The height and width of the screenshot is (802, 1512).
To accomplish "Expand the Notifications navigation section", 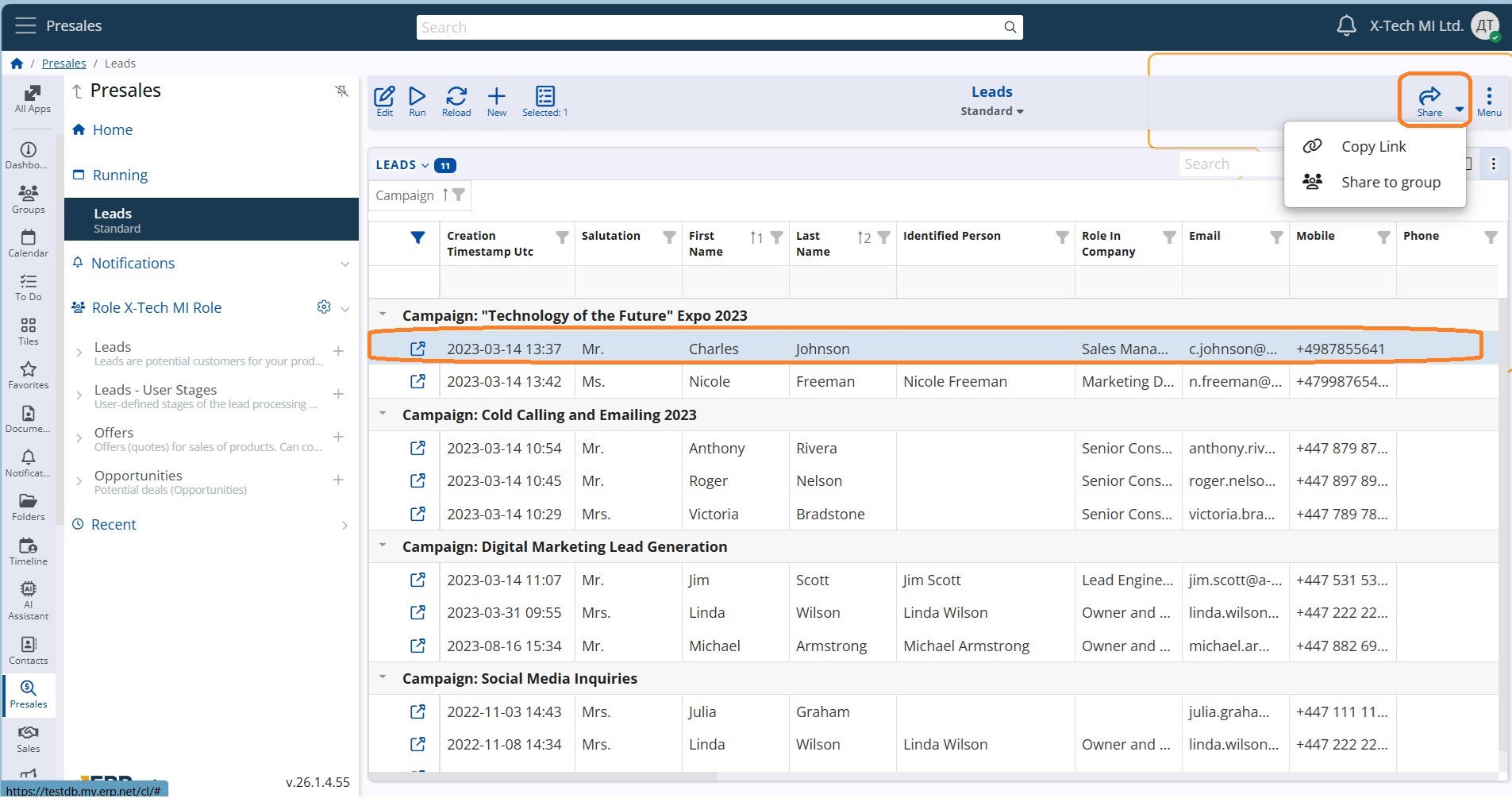I will [x=345, y=264].
